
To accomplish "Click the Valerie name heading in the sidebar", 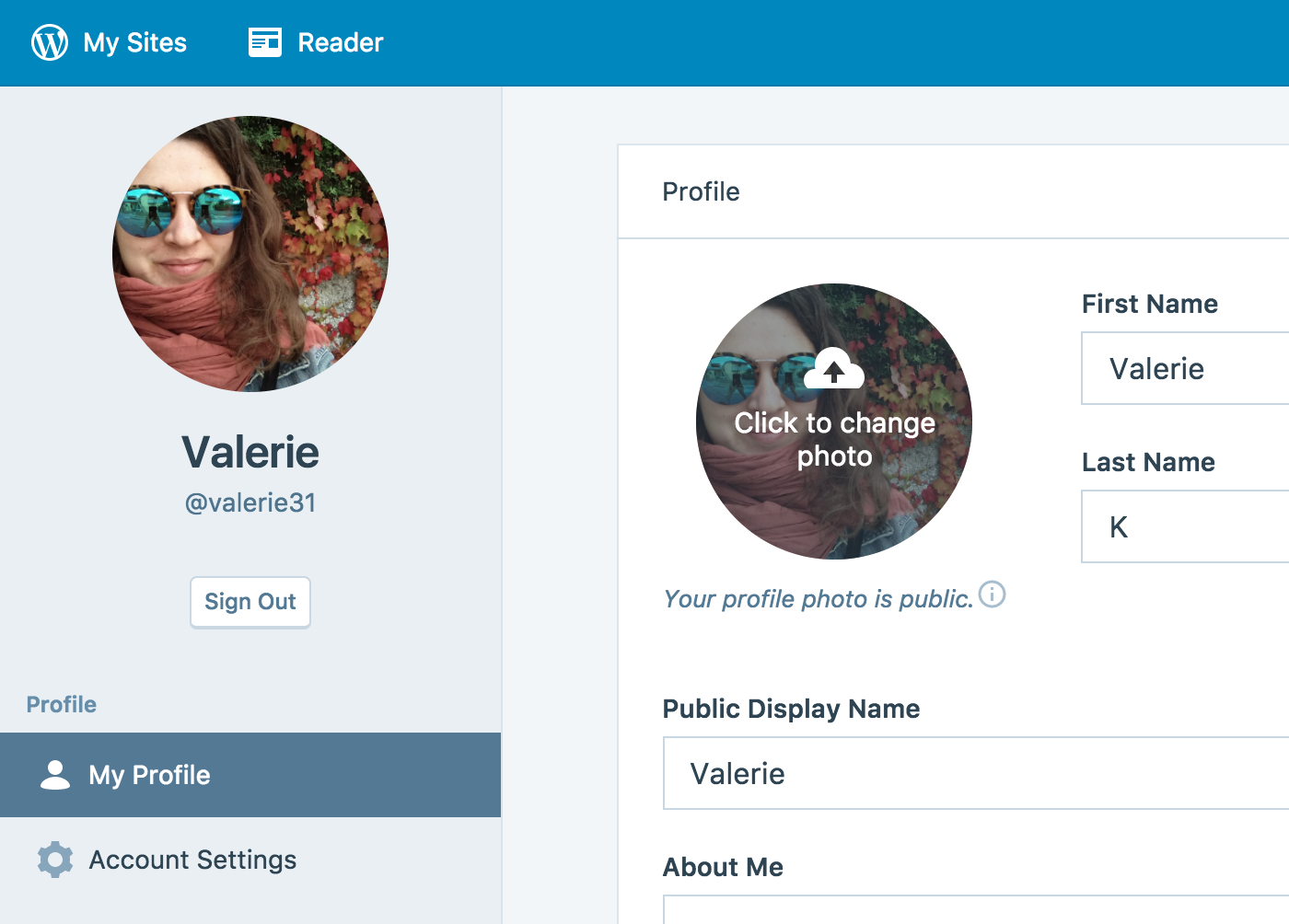I will pos(250,452).
